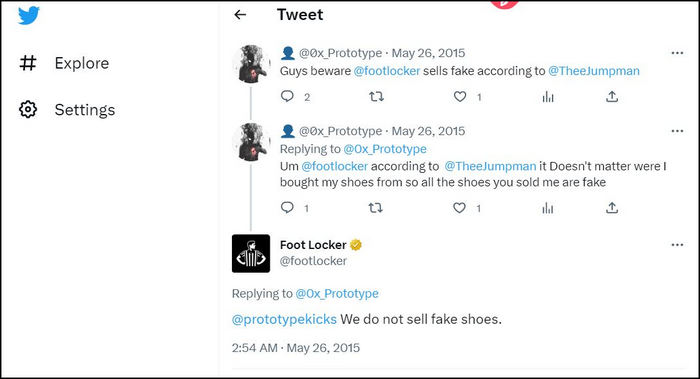Viewport: 700px width, 379px height.
Task: Open the Foot Locker profile avatar
Action: click(251, 254)
